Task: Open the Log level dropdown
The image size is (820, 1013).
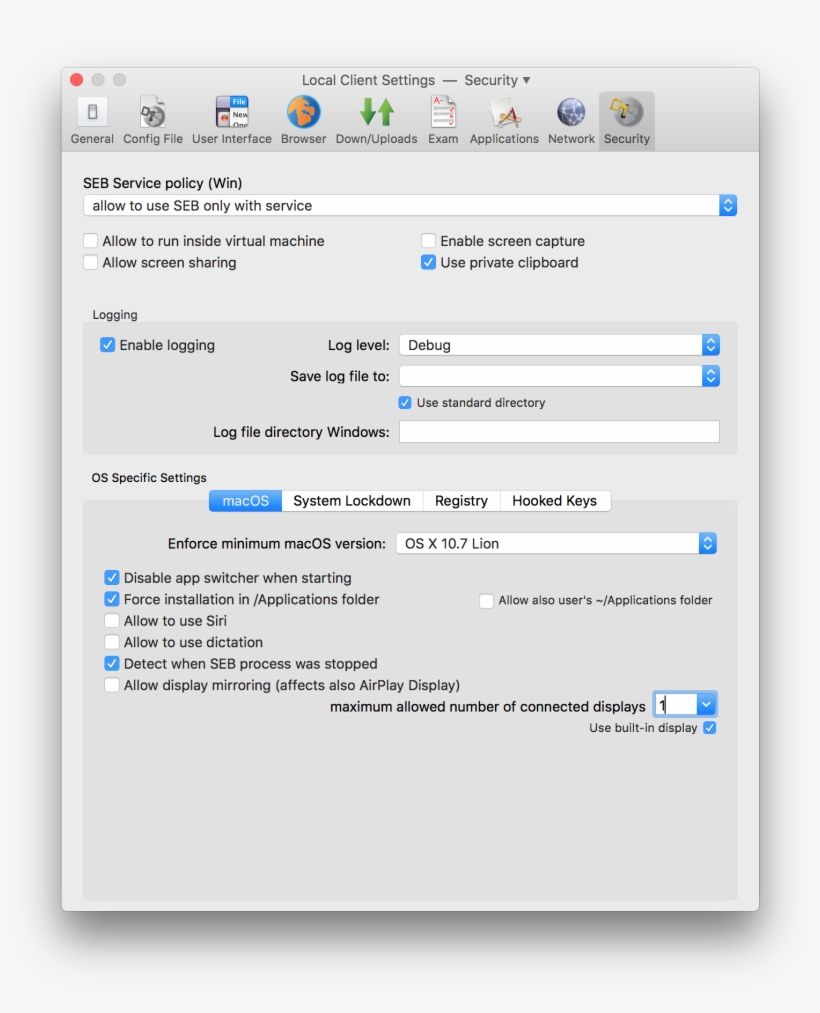Action: 710,344
